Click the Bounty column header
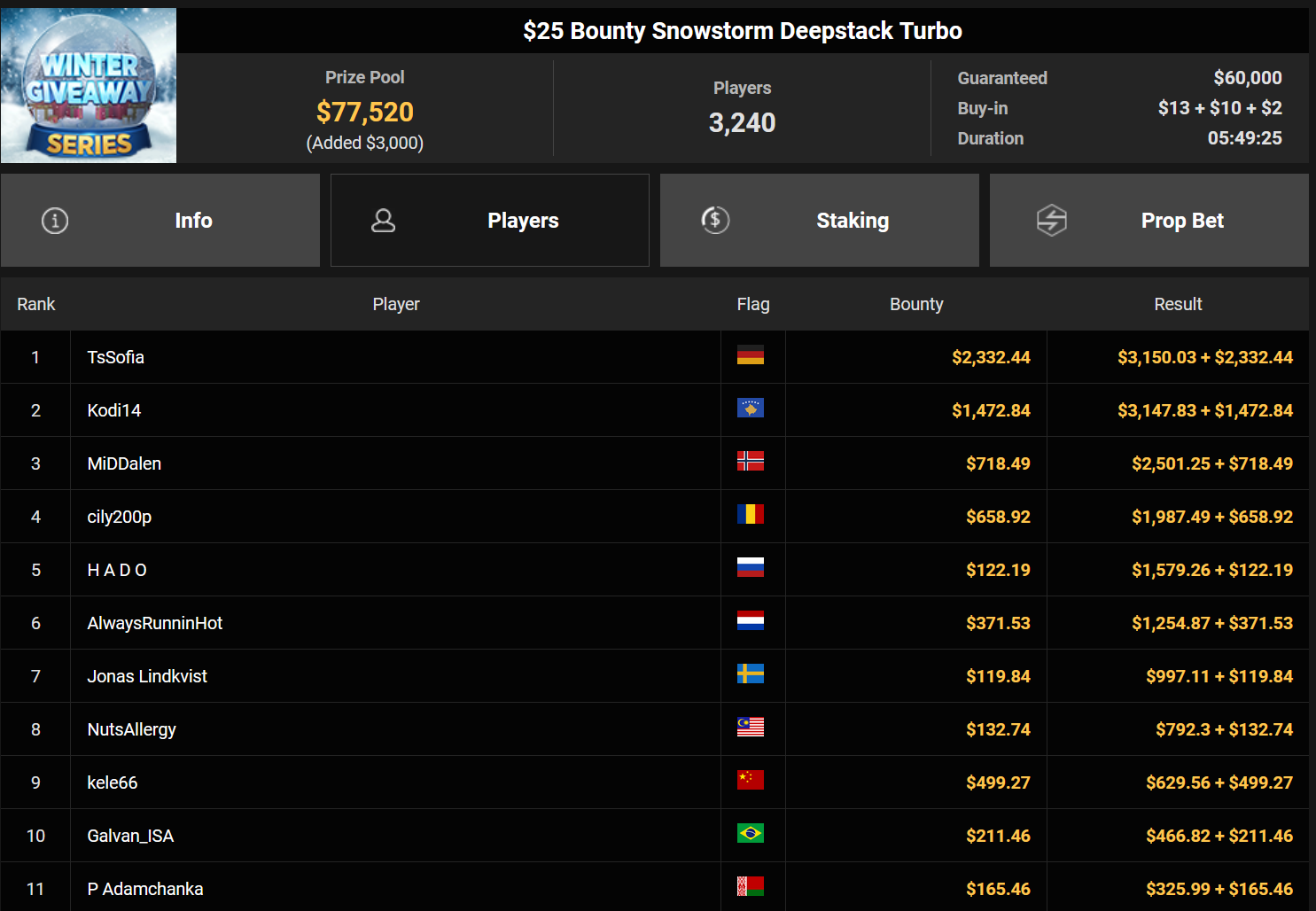Image resolution: width=1316 pixels, height=911 pixels. pos(916,304)
